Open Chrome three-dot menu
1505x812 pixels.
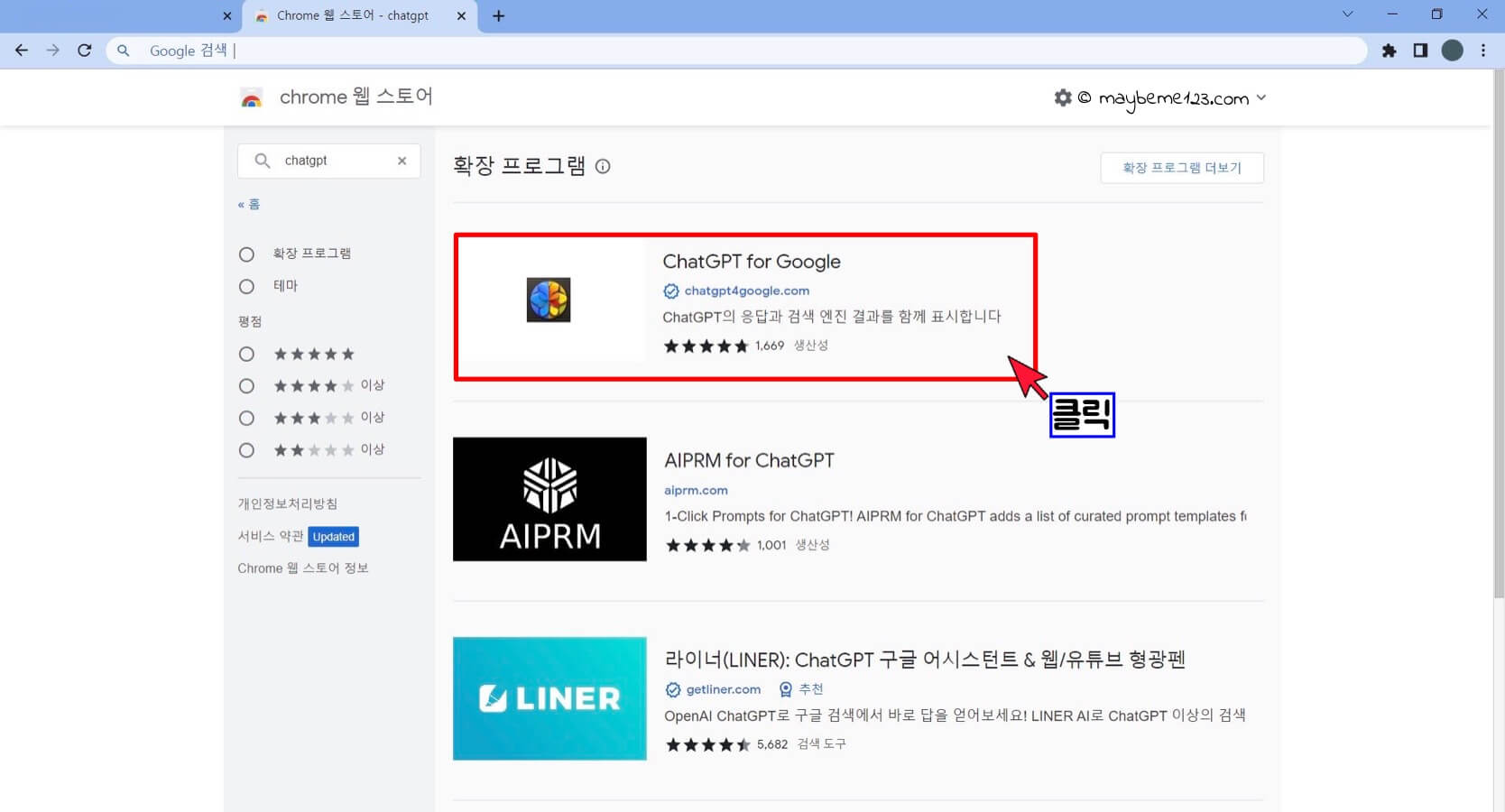tap(1483, 51)
